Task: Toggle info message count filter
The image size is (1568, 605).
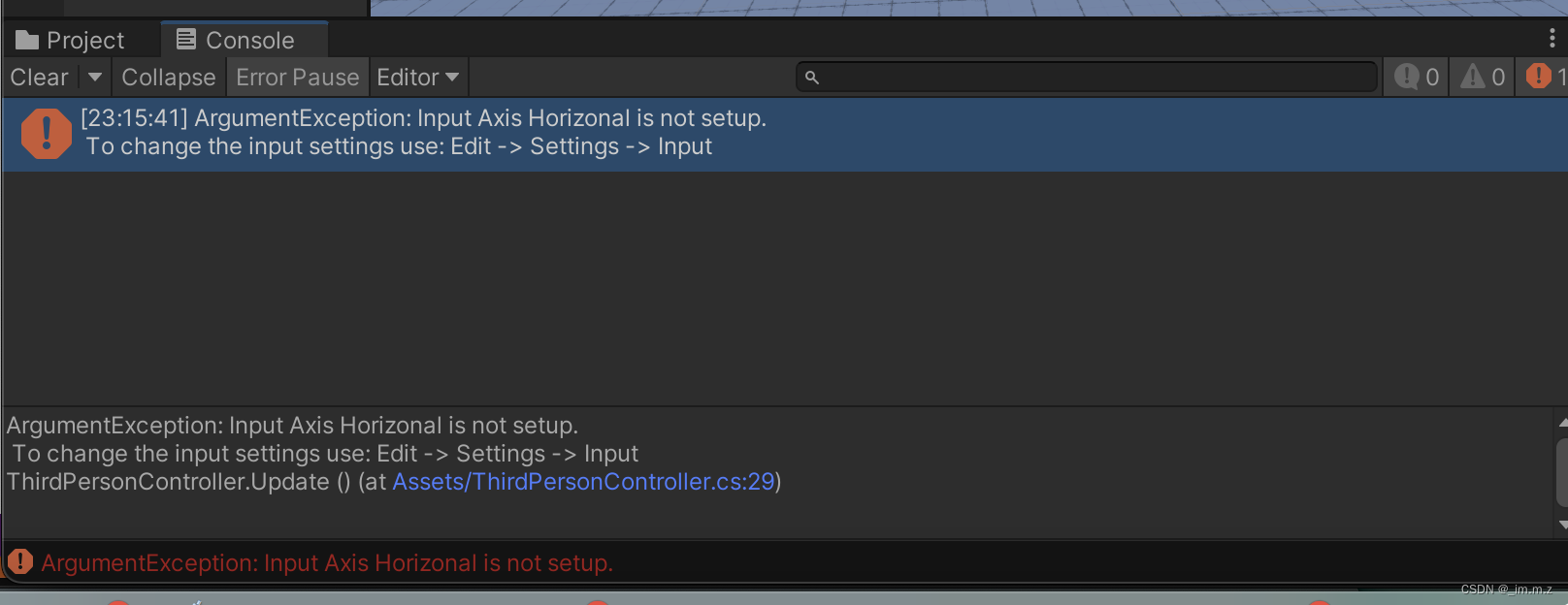Action: pyautogui.click(x=1417, y=77)
